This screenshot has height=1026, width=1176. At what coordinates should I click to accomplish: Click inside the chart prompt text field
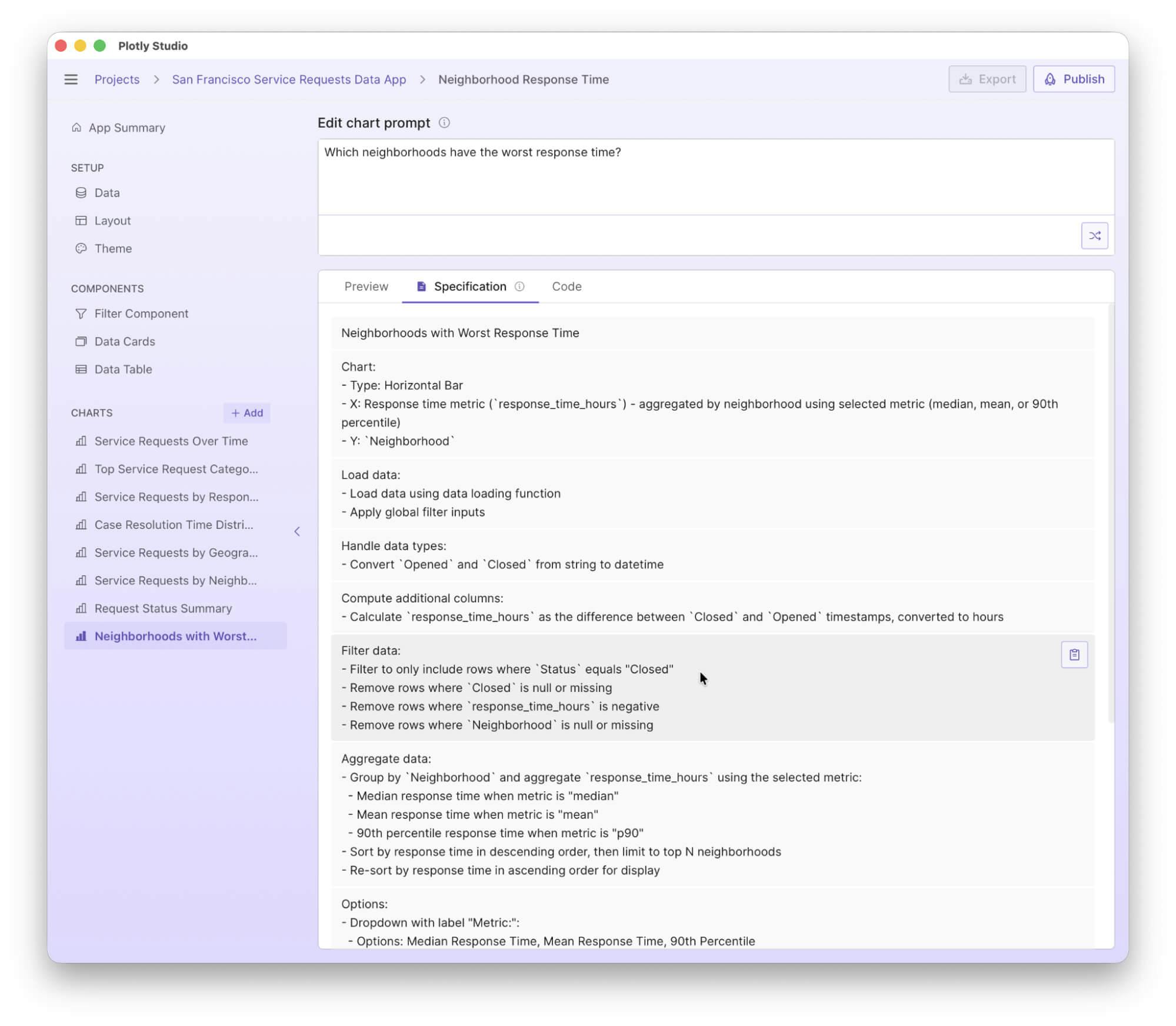pos(715,176)
